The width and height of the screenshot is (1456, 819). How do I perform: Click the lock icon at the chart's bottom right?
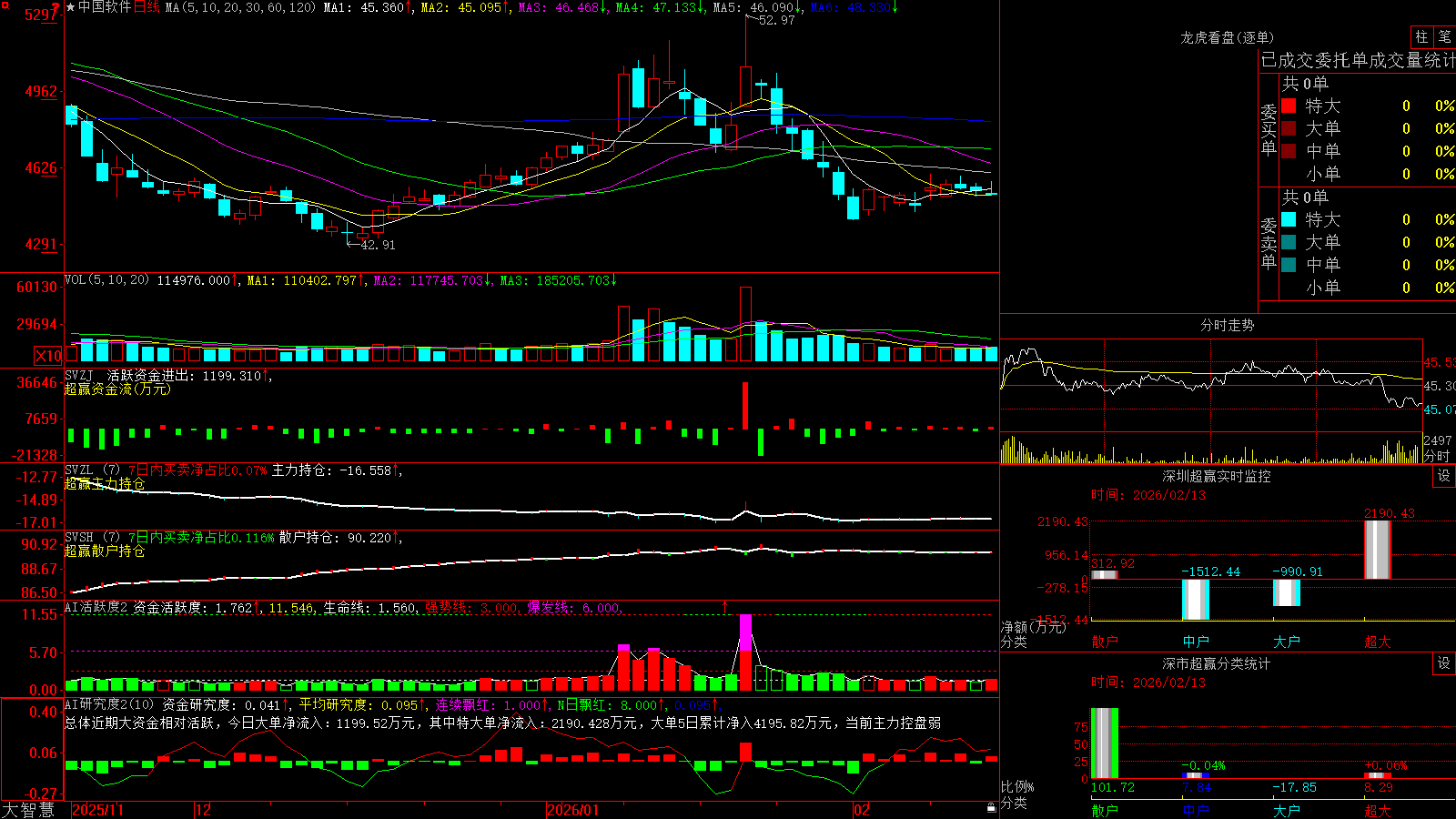(992, 807)
